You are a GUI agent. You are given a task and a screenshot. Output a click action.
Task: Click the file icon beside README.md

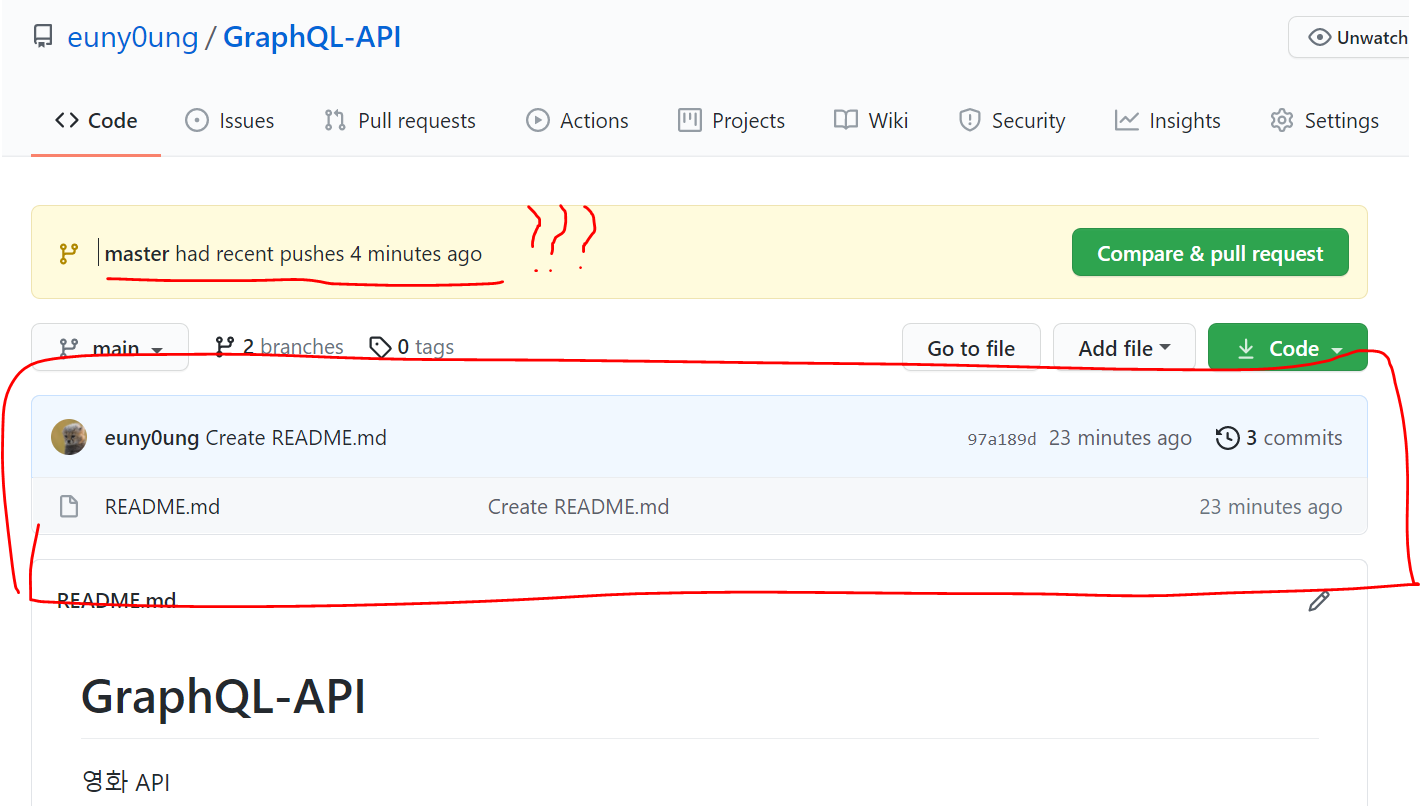(x=69, y=506)
